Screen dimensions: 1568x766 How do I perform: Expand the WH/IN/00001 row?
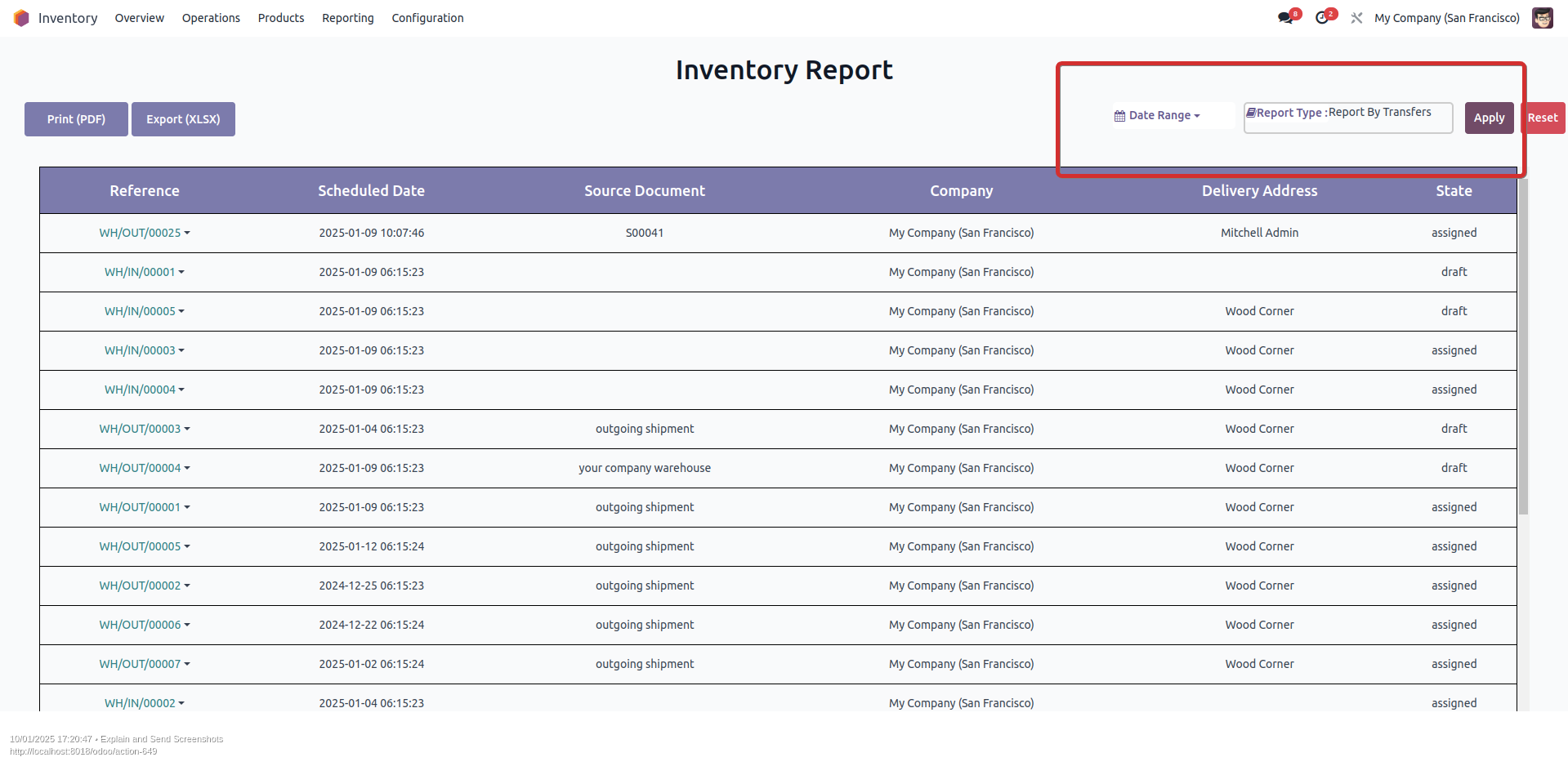[145, 272]
